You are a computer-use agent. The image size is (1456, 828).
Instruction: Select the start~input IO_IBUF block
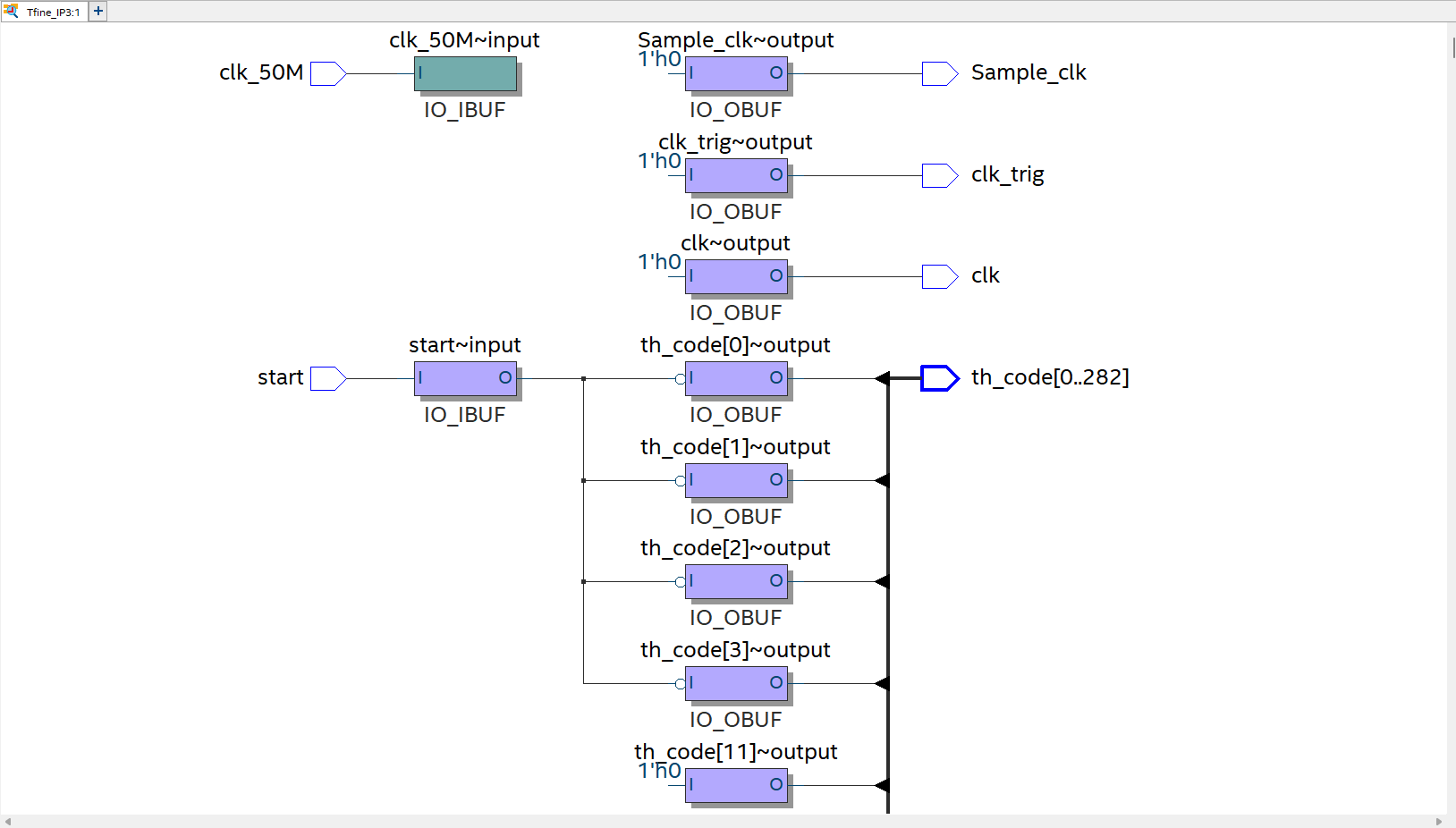coord(465,378)
